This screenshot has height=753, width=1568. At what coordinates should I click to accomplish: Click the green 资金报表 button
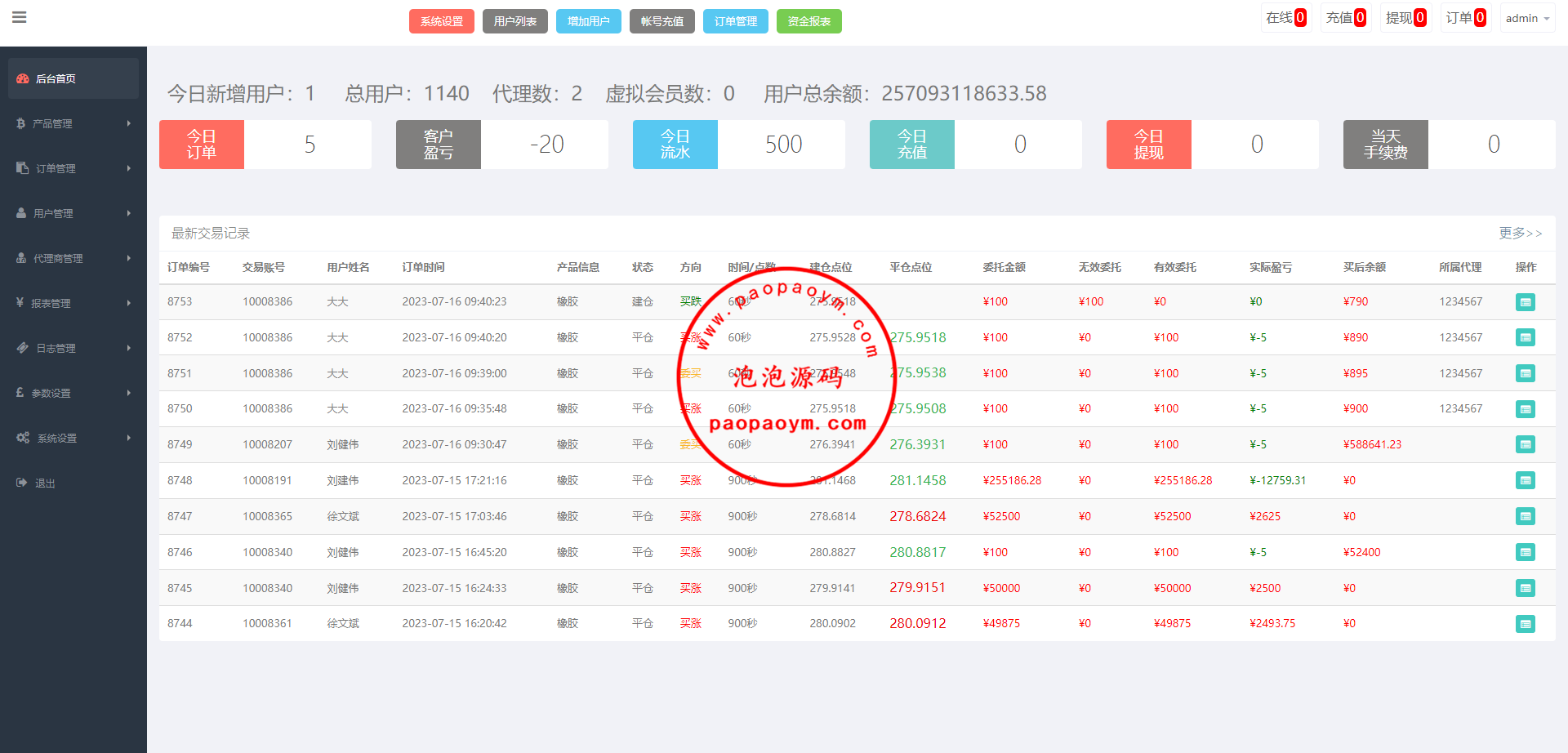[x=808, y=21]
